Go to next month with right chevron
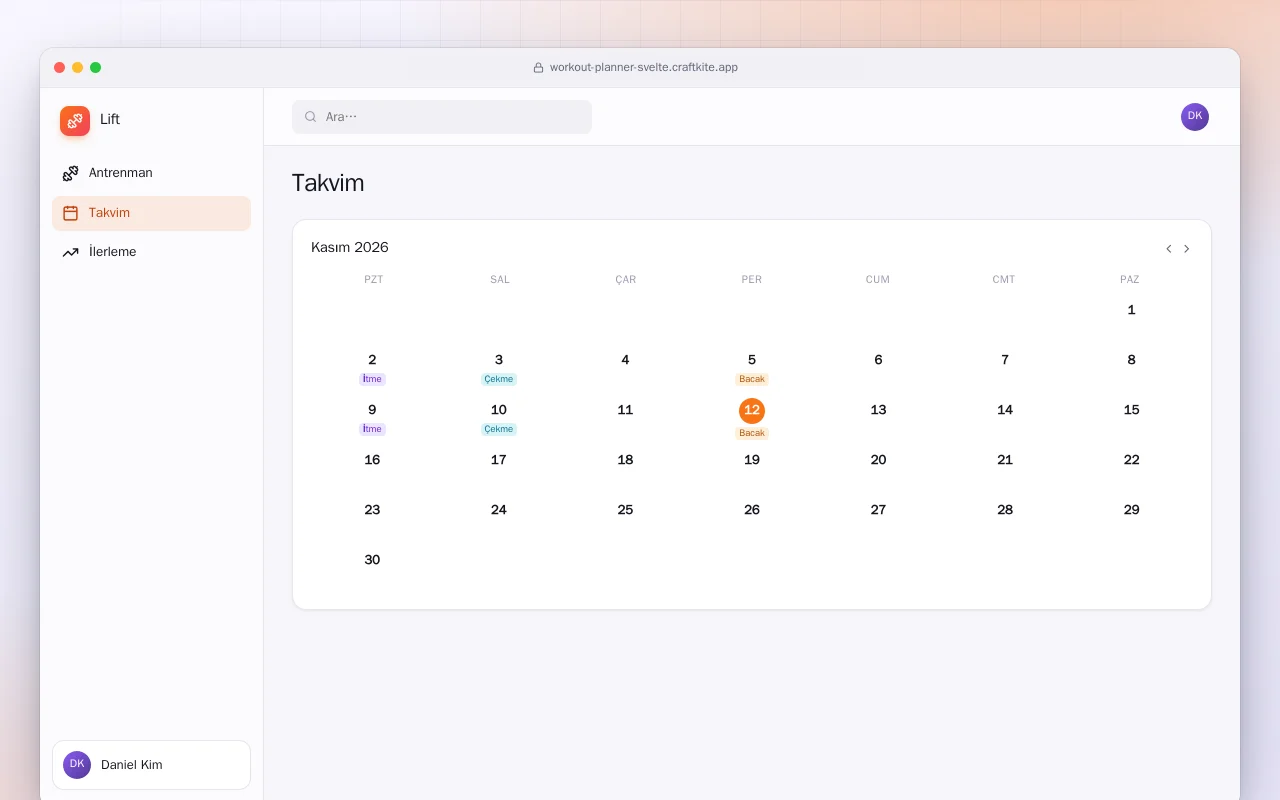 point(1187,249)
